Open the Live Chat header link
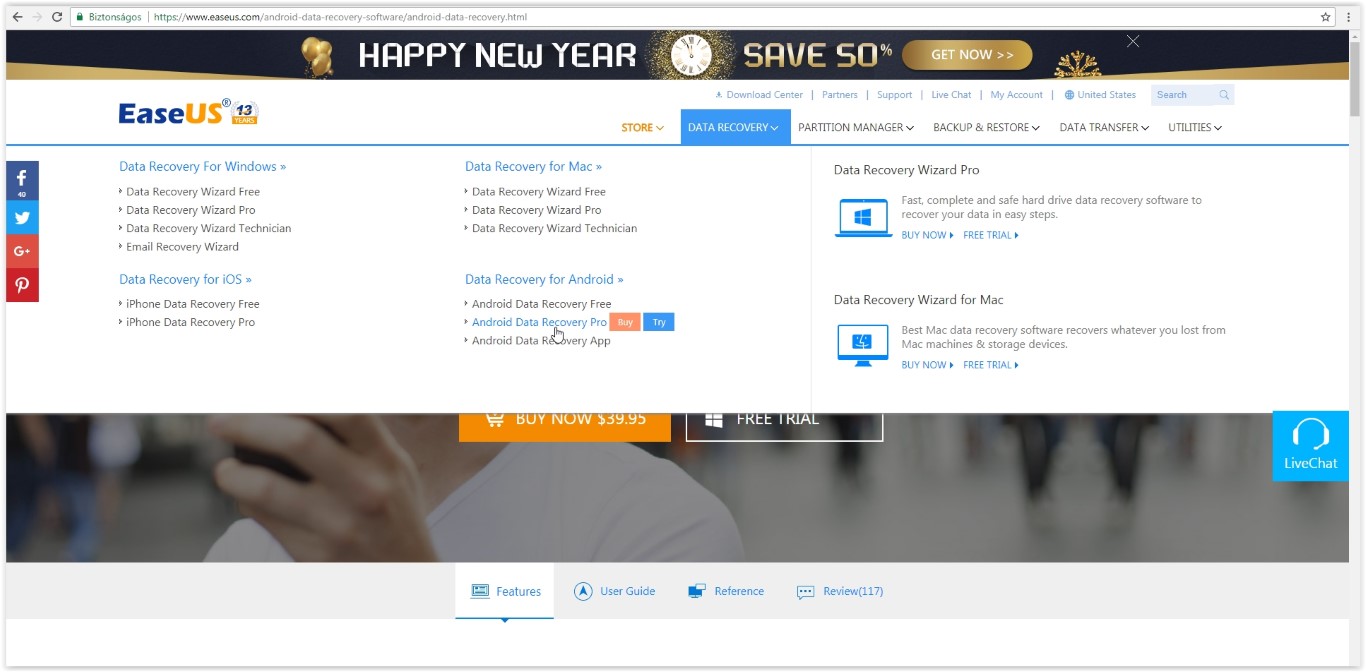 [951, 95]
